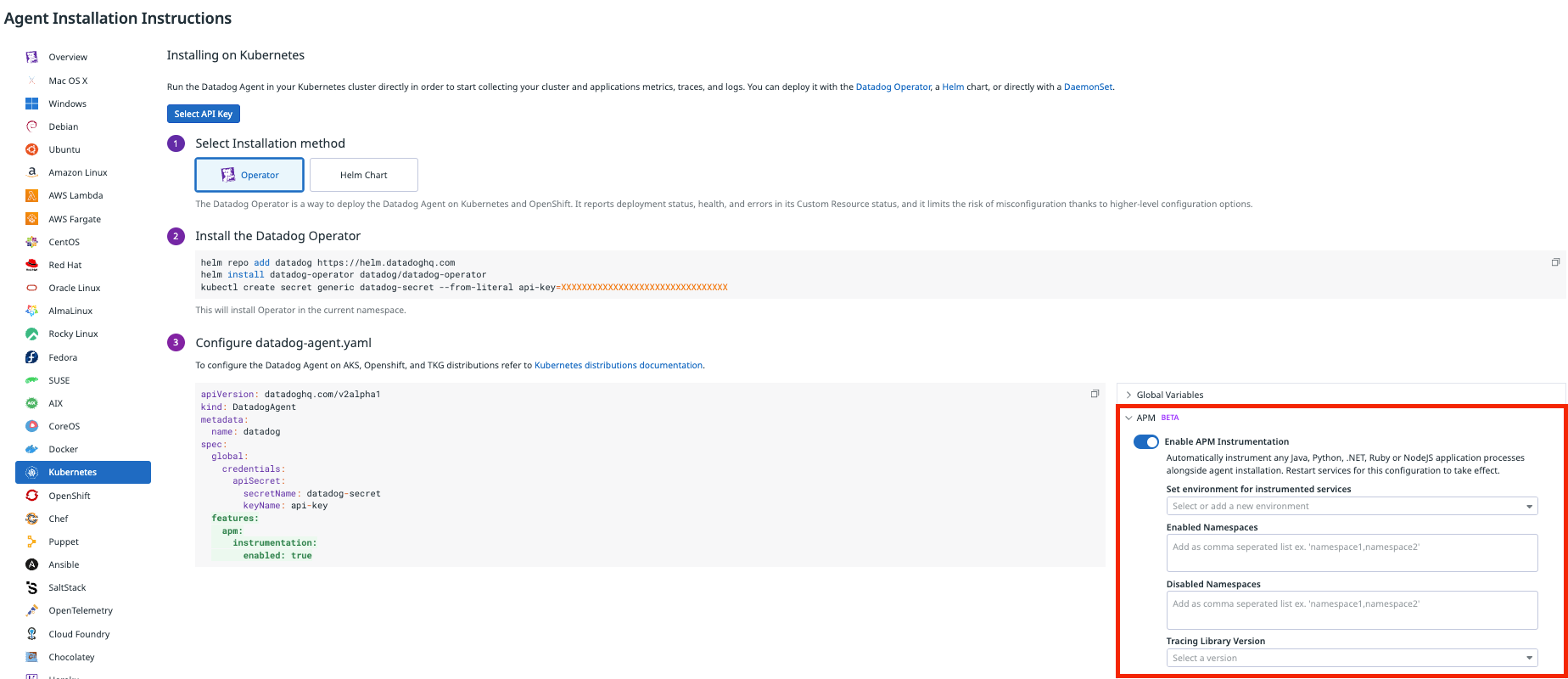Click the Enabled Namespaces text field
1568x679 pixels.
(x=1352, y=553)
